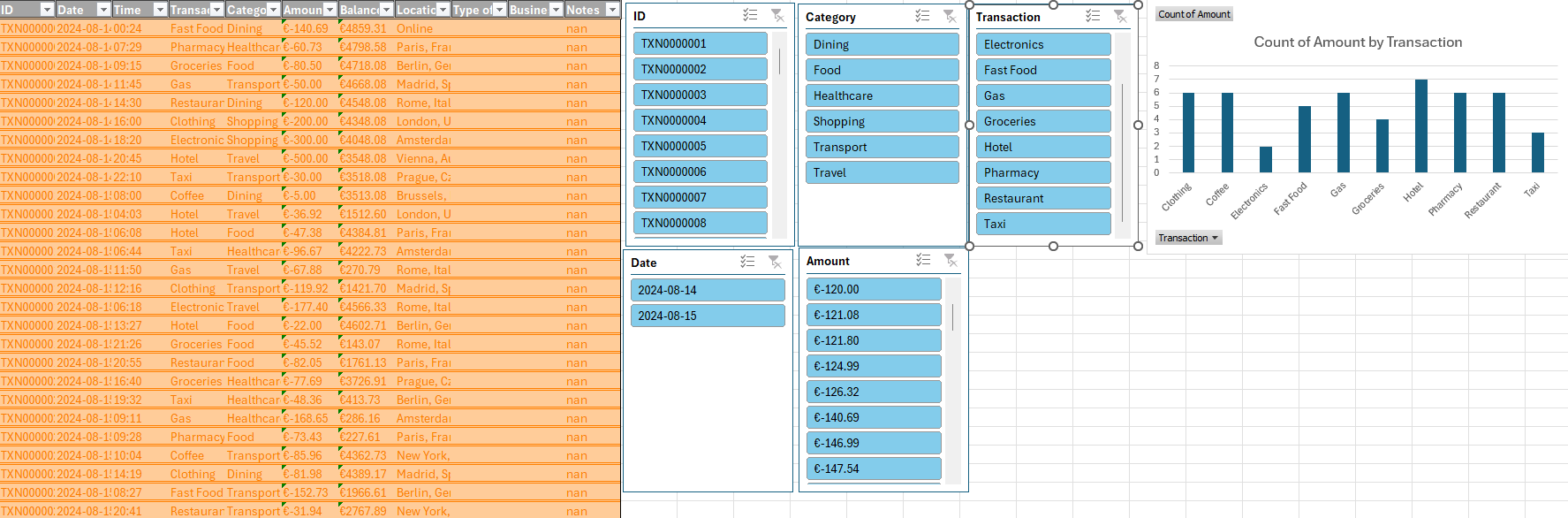Select the chart title Count of Amount by Transaction

[1358, 42]
